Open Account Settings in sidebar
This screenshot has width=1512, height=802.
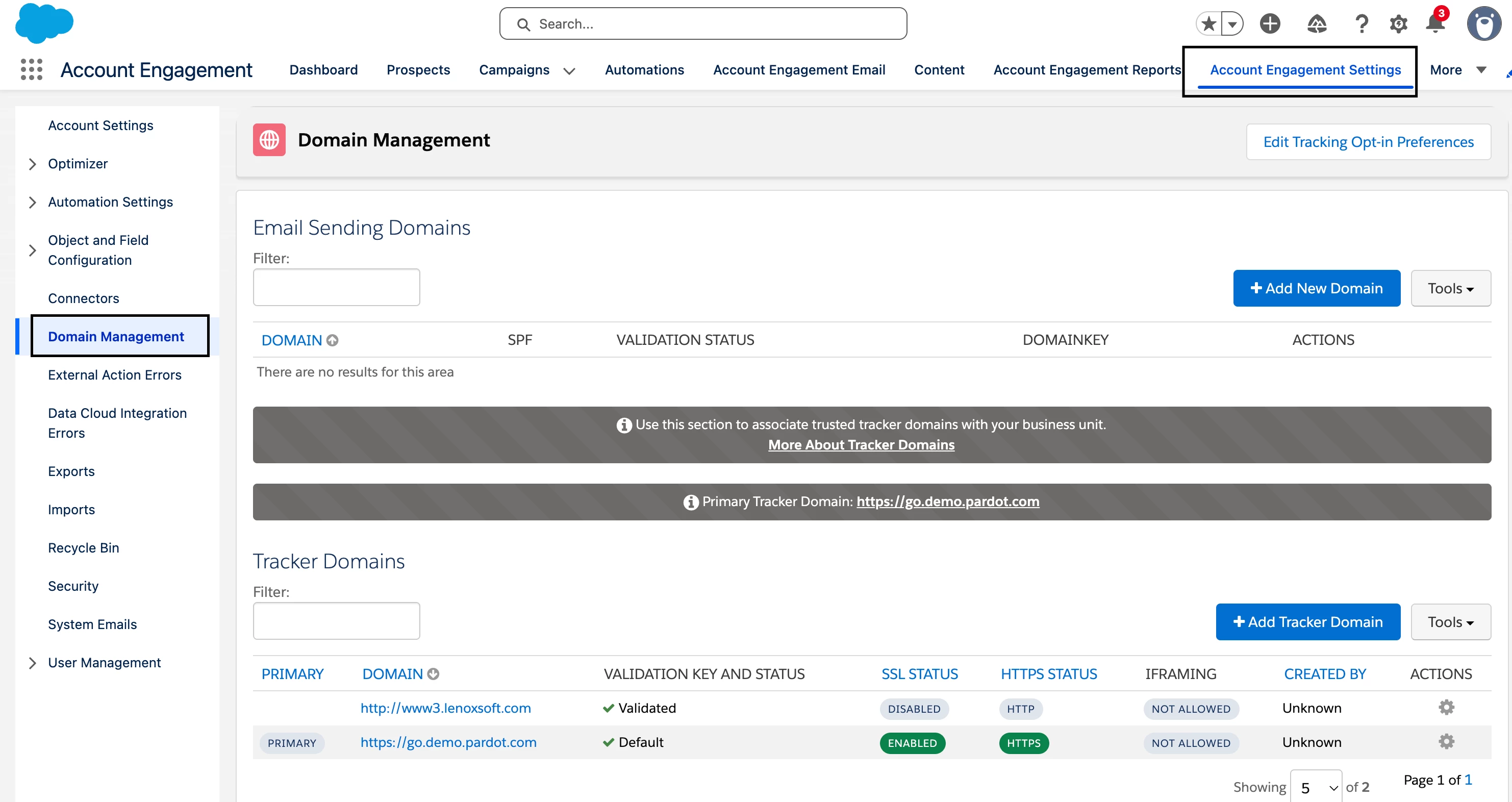pos(100,125)
